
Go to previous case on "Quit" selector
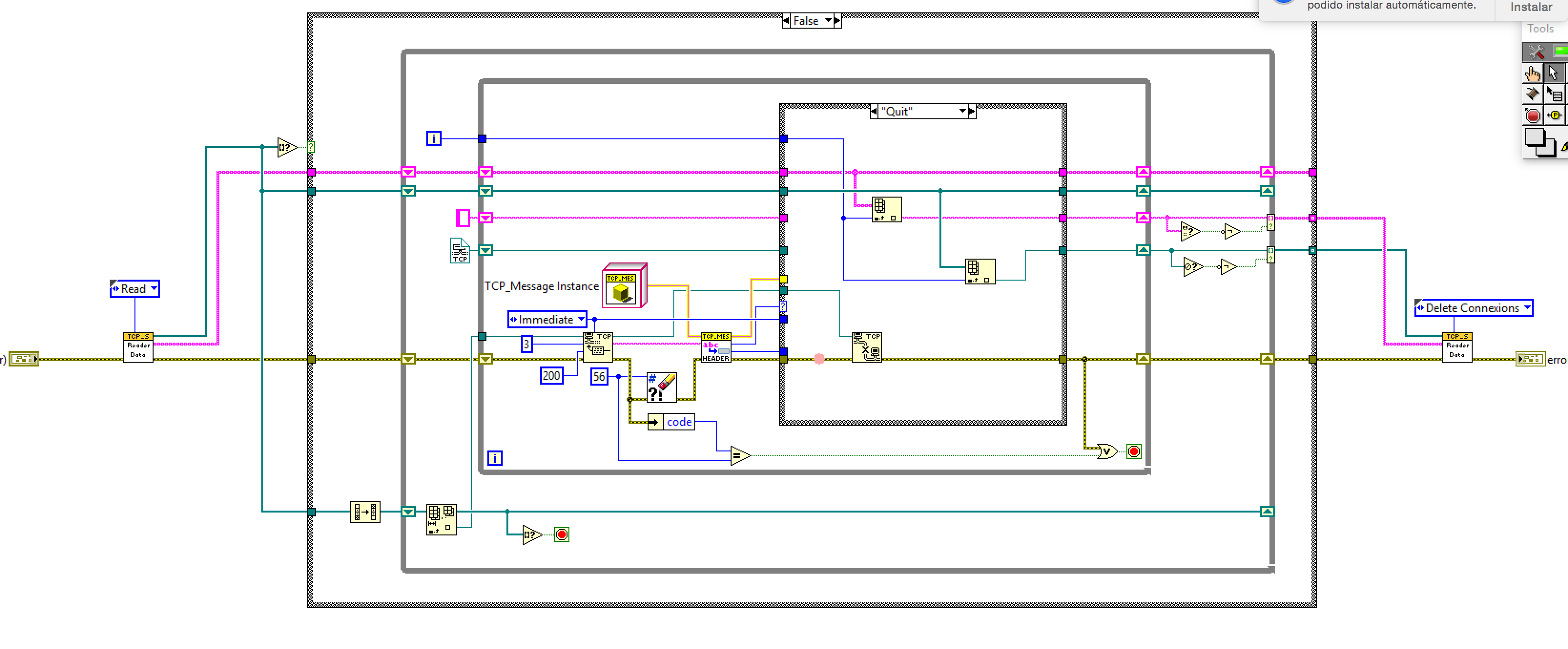coord(874,111)
